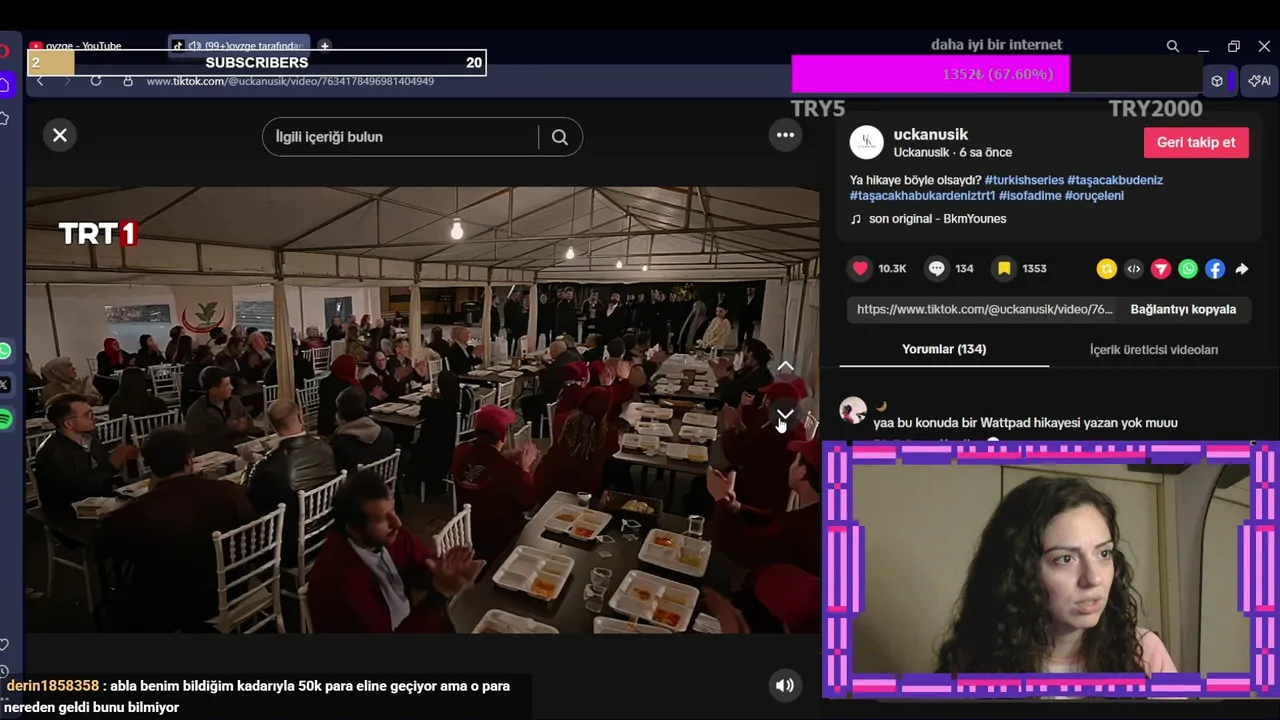
Task: Click Bağlantıyı kopyala to copy link
Action: (x=1183, y=309)
